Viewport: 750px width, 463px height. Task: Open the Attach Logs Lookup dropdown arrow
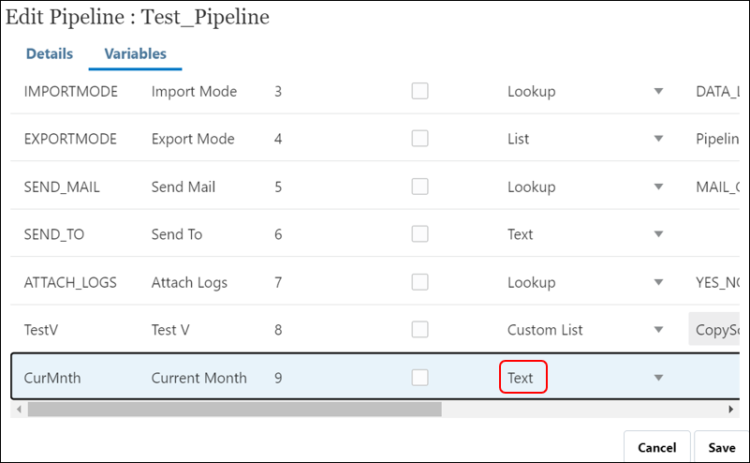point(658,282)
